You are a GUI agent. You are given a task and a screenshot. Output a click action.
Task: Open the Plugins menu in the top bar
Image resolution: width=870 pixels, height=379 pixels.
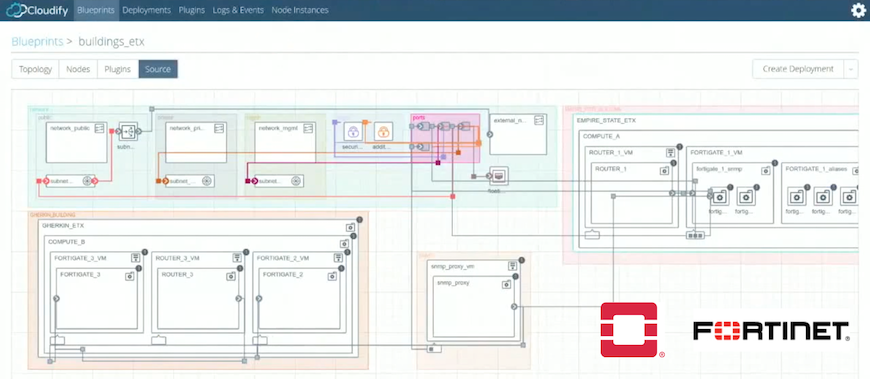point(191,10)
